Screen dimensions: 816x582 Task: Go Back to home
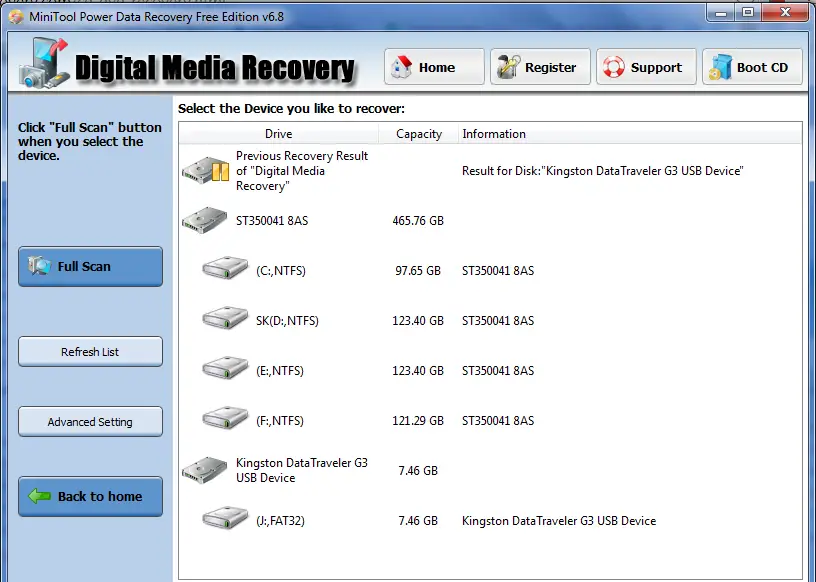pos(91,497)
